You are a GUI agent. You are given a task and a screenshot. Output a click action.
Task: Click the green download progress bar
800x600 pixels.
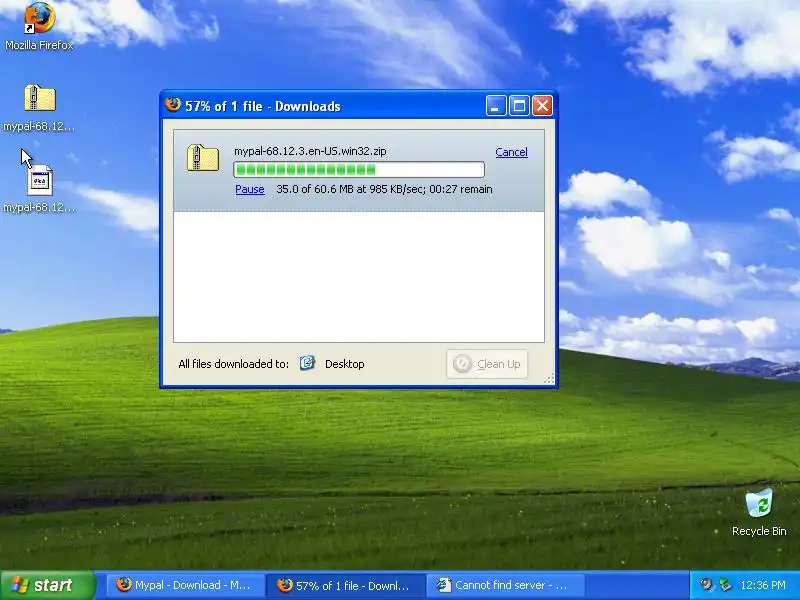(359, 169)
